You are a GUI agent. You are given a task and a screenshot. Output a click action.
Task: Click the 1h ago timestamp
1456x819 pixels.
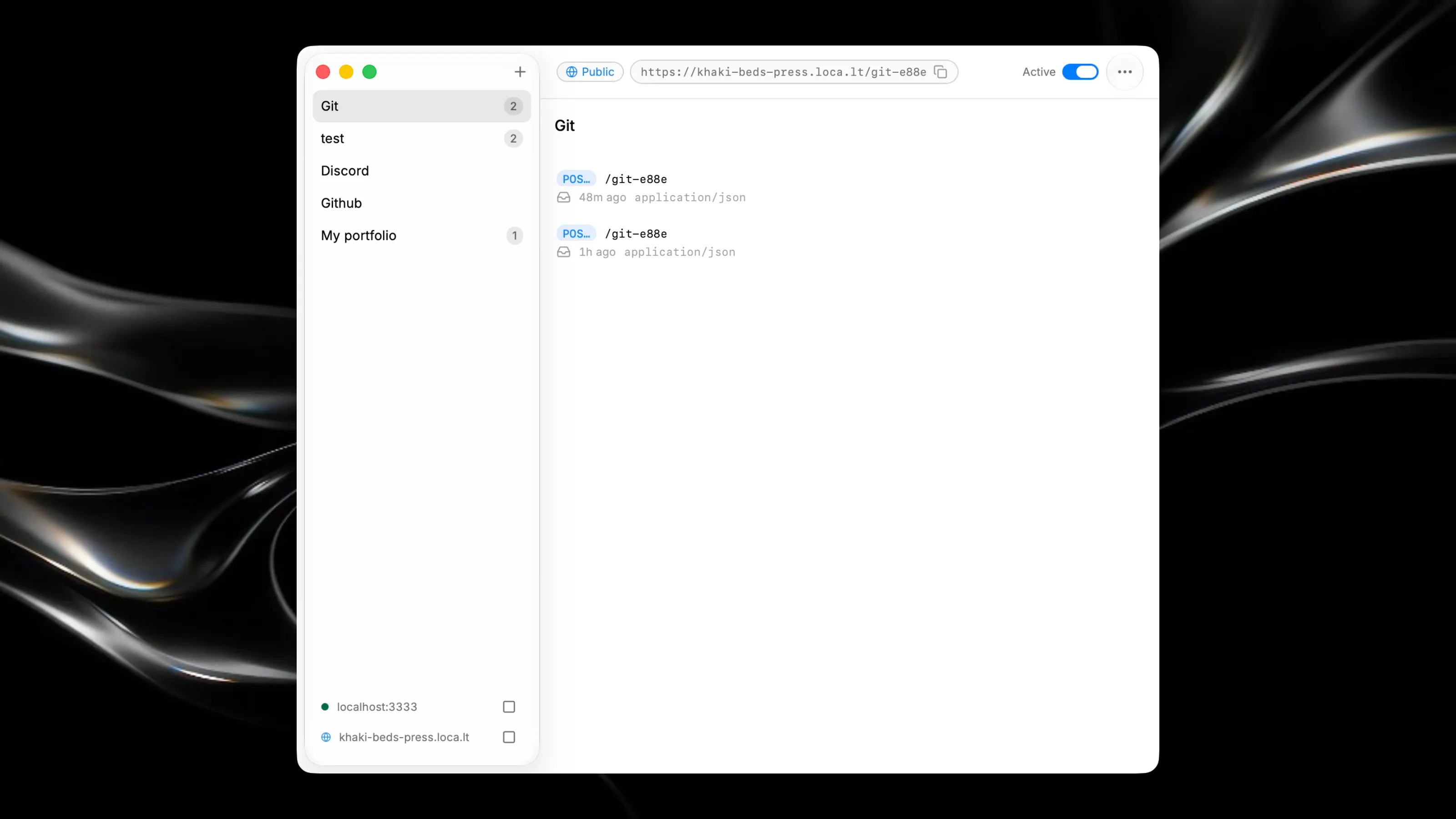point(597,252)
